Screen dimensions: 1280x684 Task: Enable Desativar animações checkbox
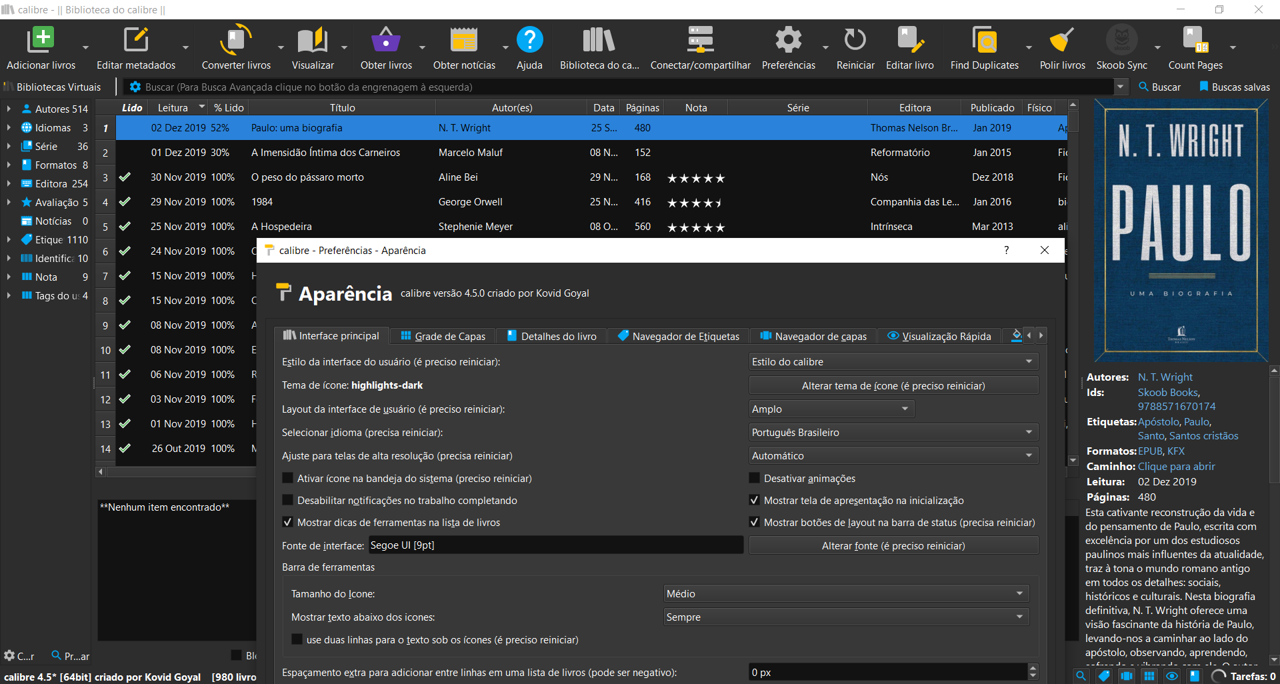tap(755, 478)
